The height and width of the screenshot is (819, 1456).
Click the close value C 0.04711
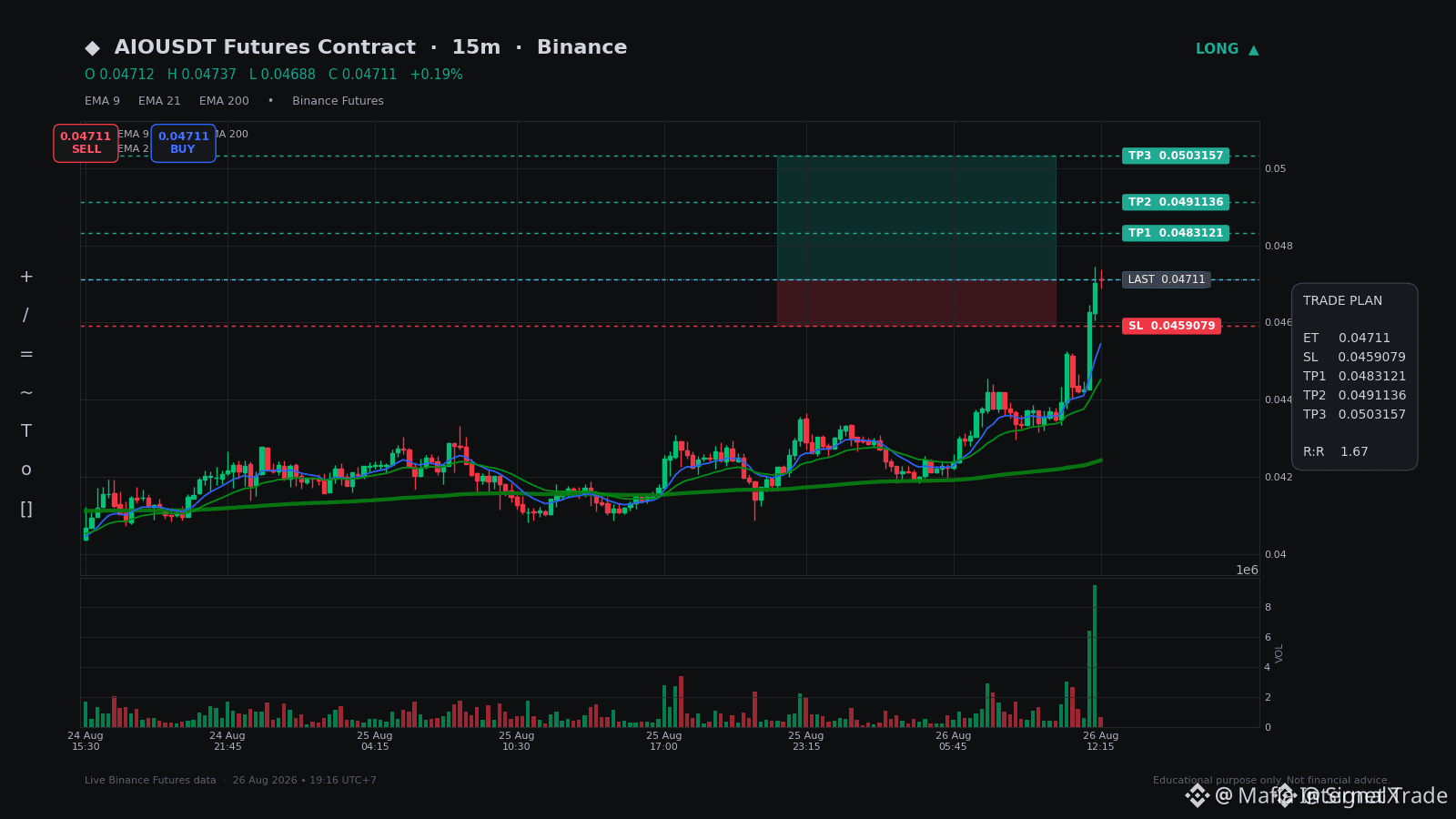tap(362, 75)
